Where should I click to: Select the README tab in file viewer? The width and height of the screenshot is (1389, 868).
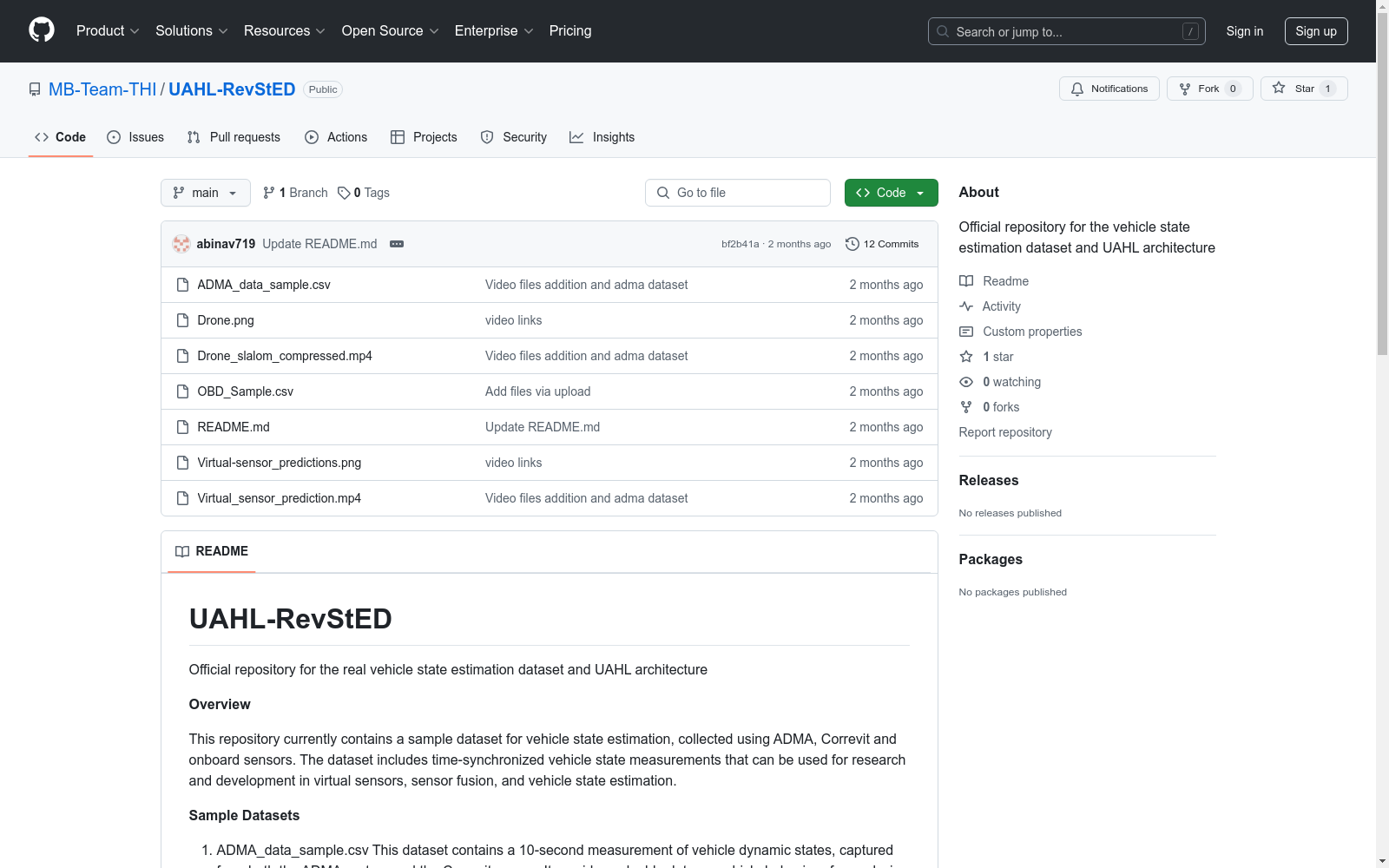click(212, 551)
